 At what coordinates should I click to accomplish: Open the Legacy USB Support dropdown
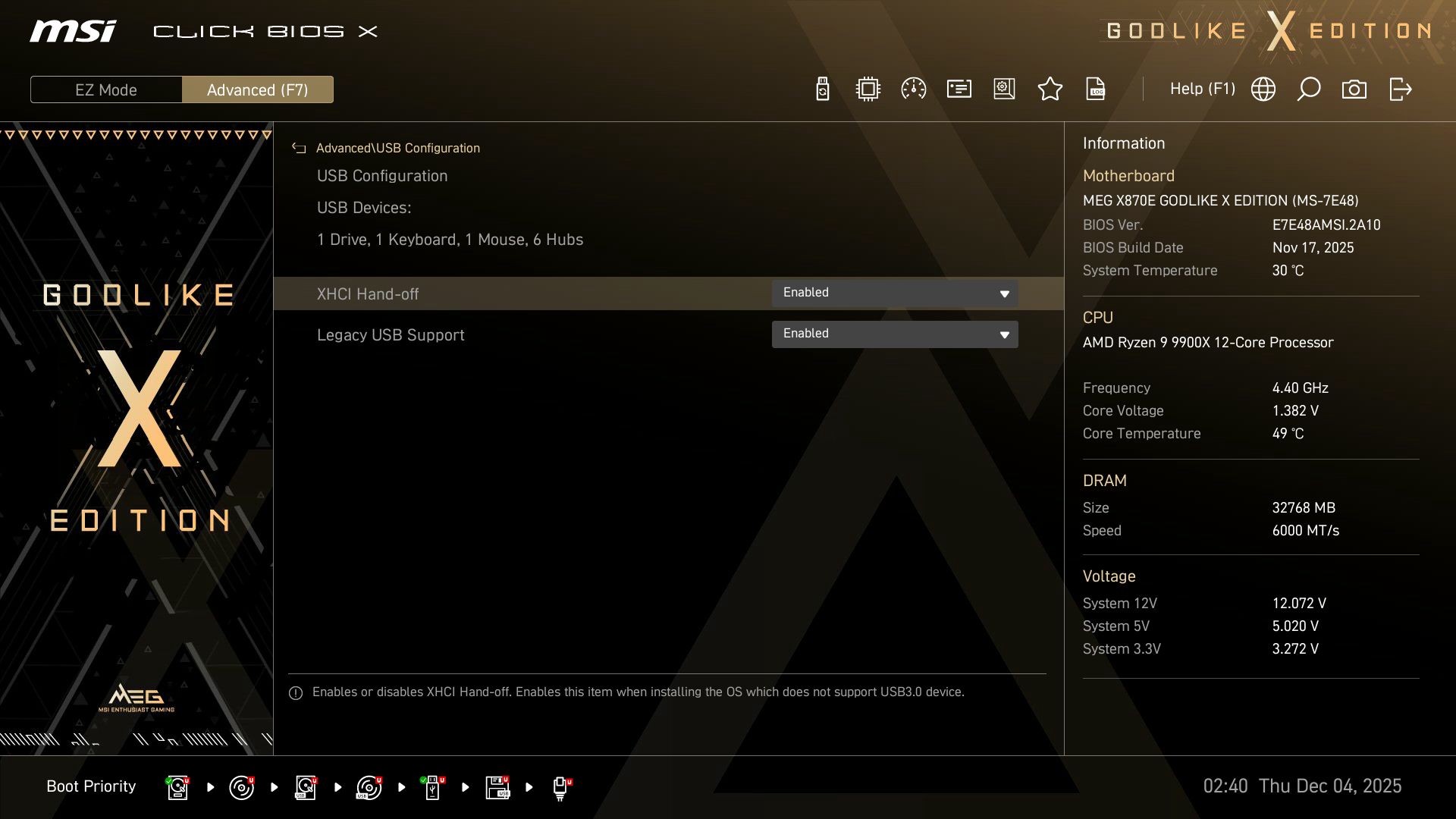coord(895,334)
